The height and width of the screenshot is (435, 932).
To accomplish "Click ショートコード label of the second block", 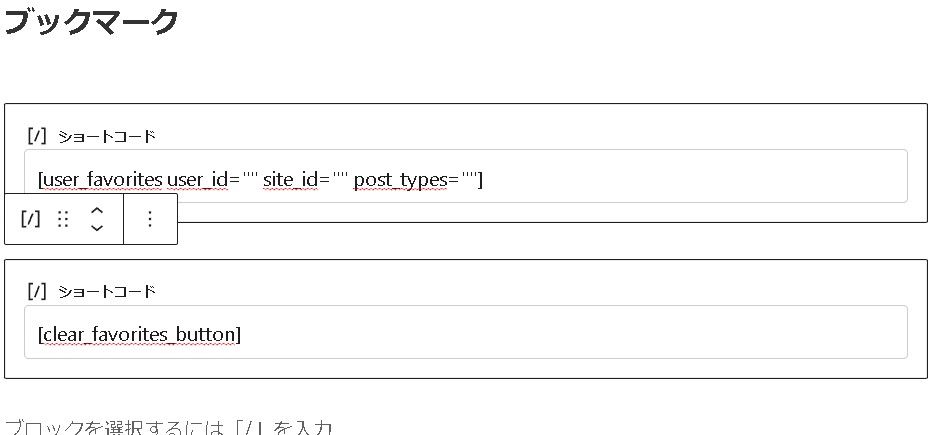I will [107, 291].
